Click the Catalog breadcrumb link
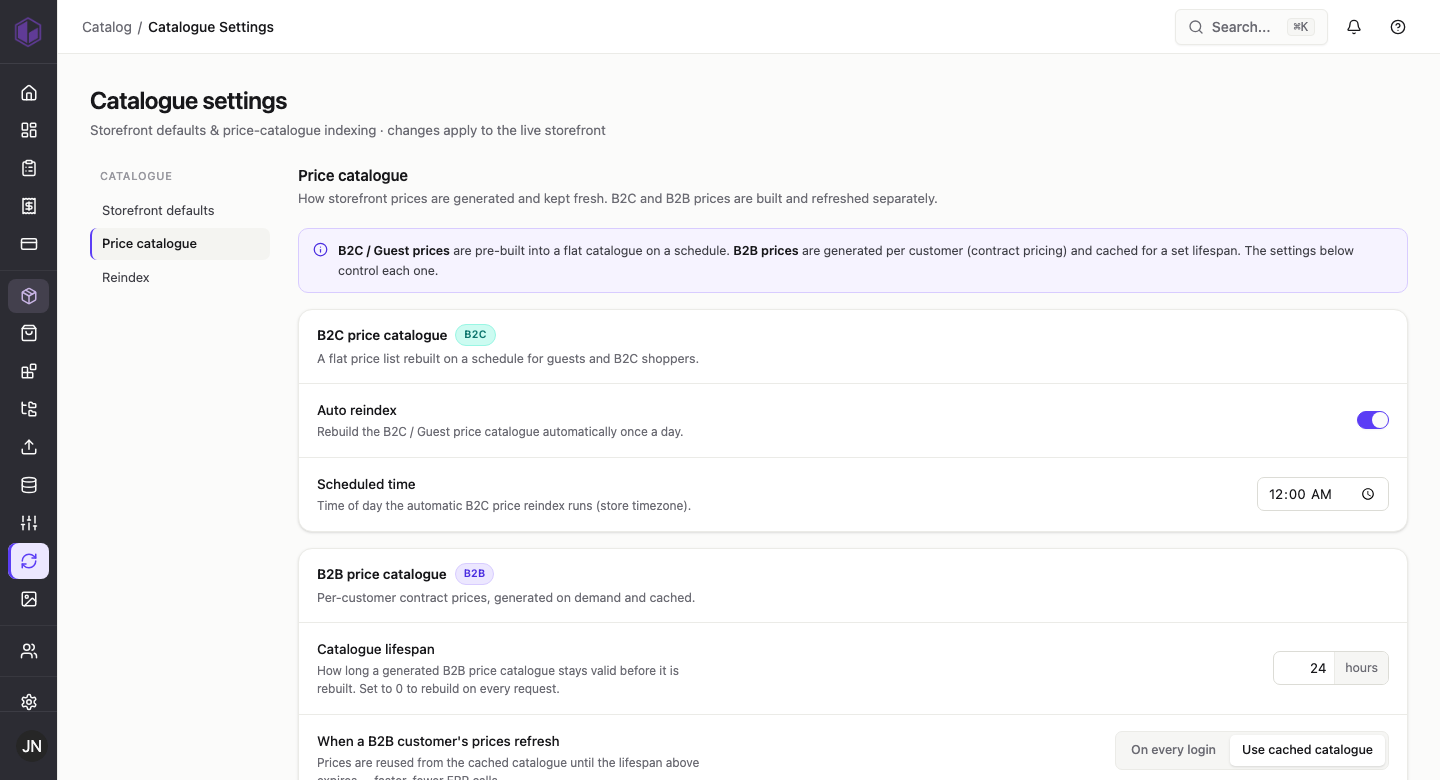This screenshot has height=780, width=1440. (107, 27)
